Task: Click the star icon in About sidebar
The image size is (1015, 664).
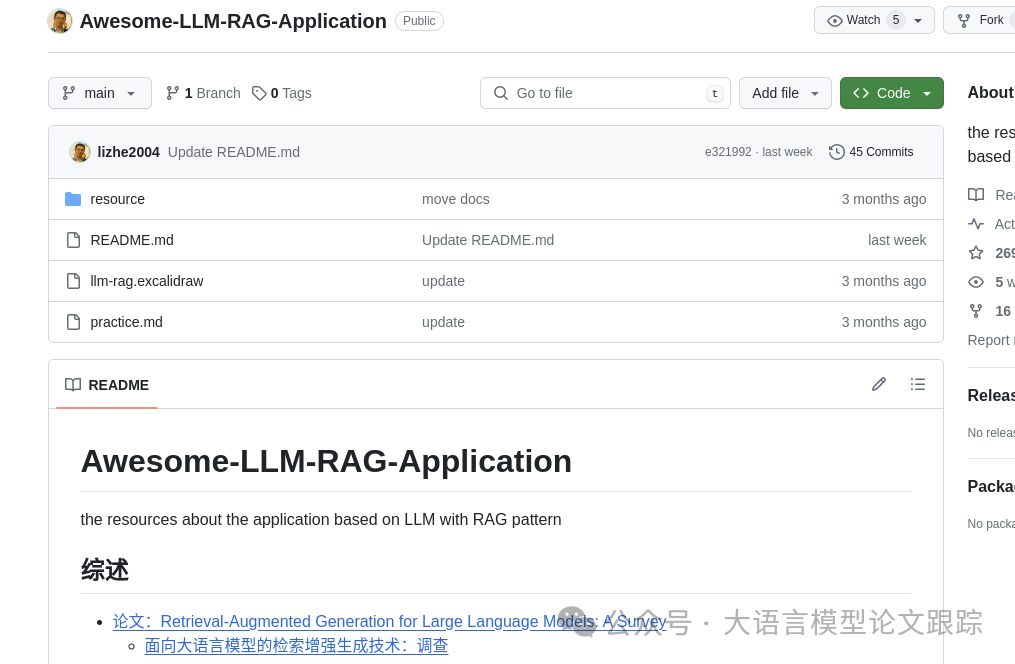Action: pyautogui.click(x=976, y=253)
